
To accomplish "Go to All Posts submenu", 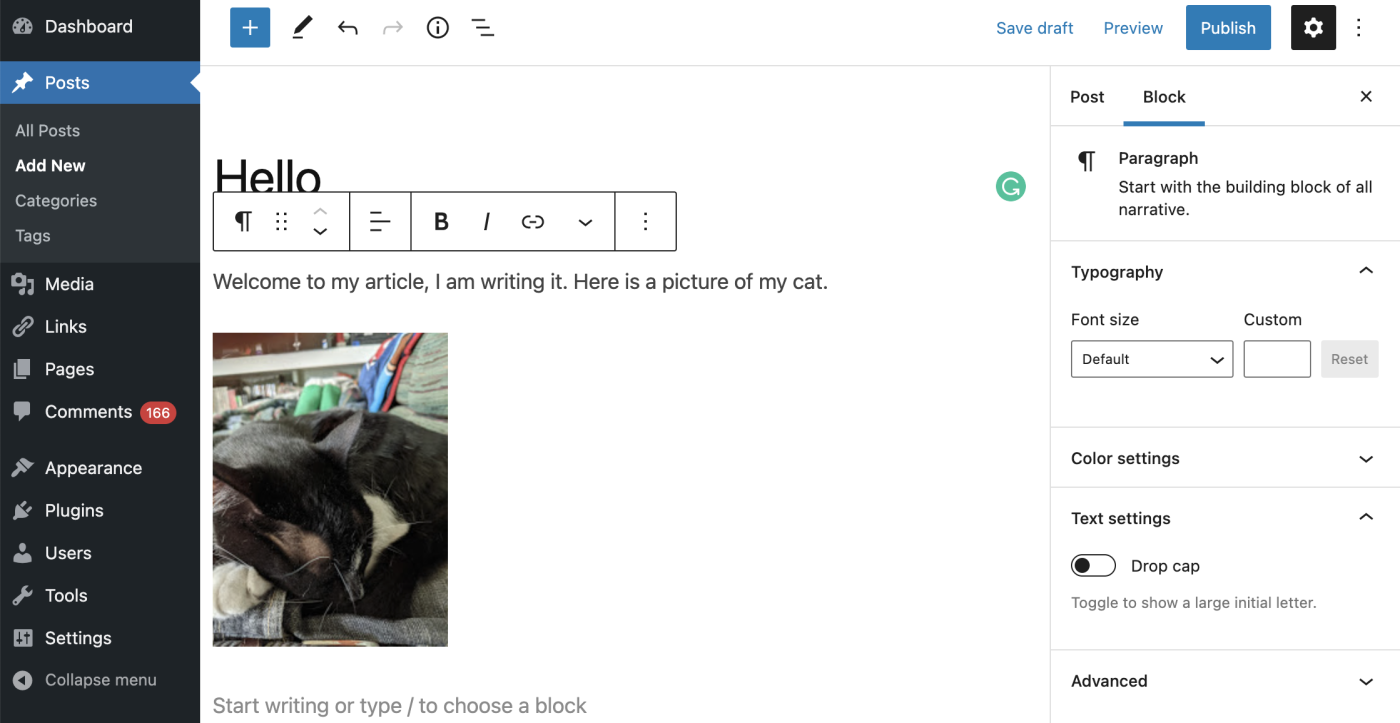I will pos(47,130).
